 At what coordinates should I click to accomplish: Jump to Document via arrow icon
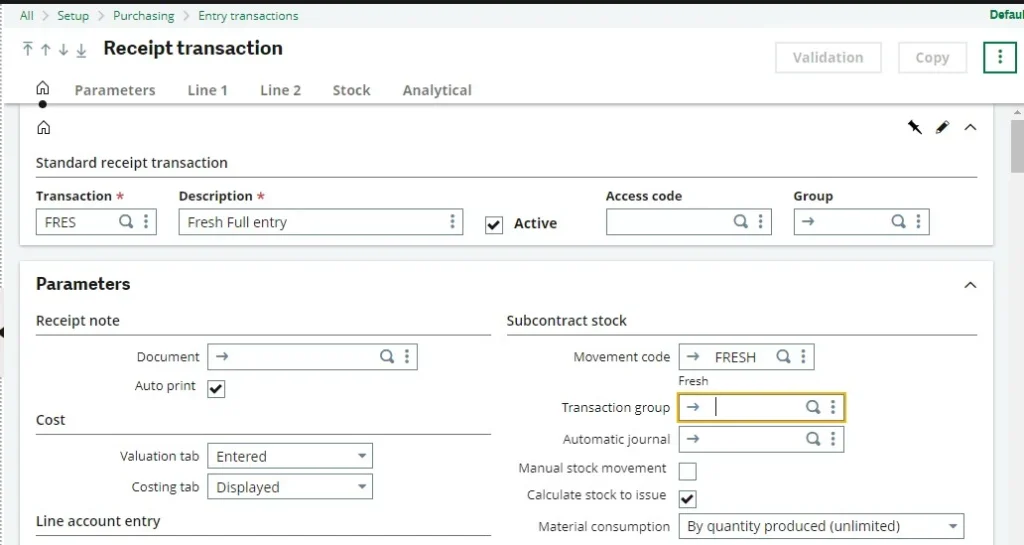[222, 356]
